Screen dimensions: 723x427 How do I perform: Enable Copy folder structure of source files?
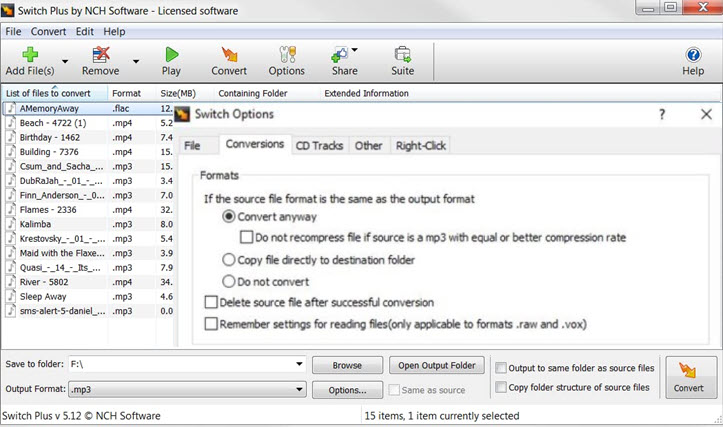pyautogui.click(x=501, y=387)
